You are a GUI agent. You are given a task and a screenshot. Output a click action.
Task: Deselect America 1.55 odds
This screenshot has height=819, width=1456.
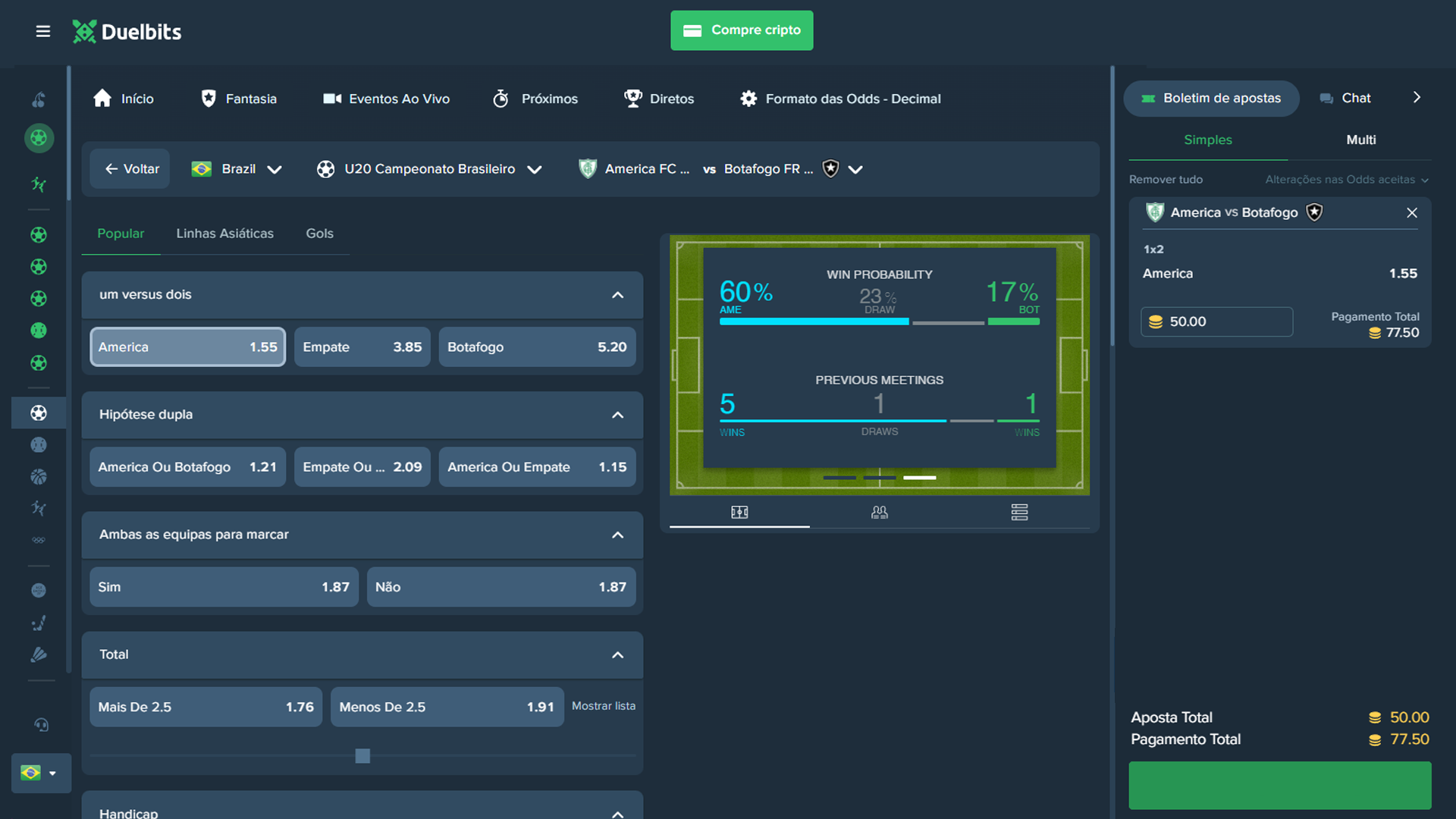188,347
